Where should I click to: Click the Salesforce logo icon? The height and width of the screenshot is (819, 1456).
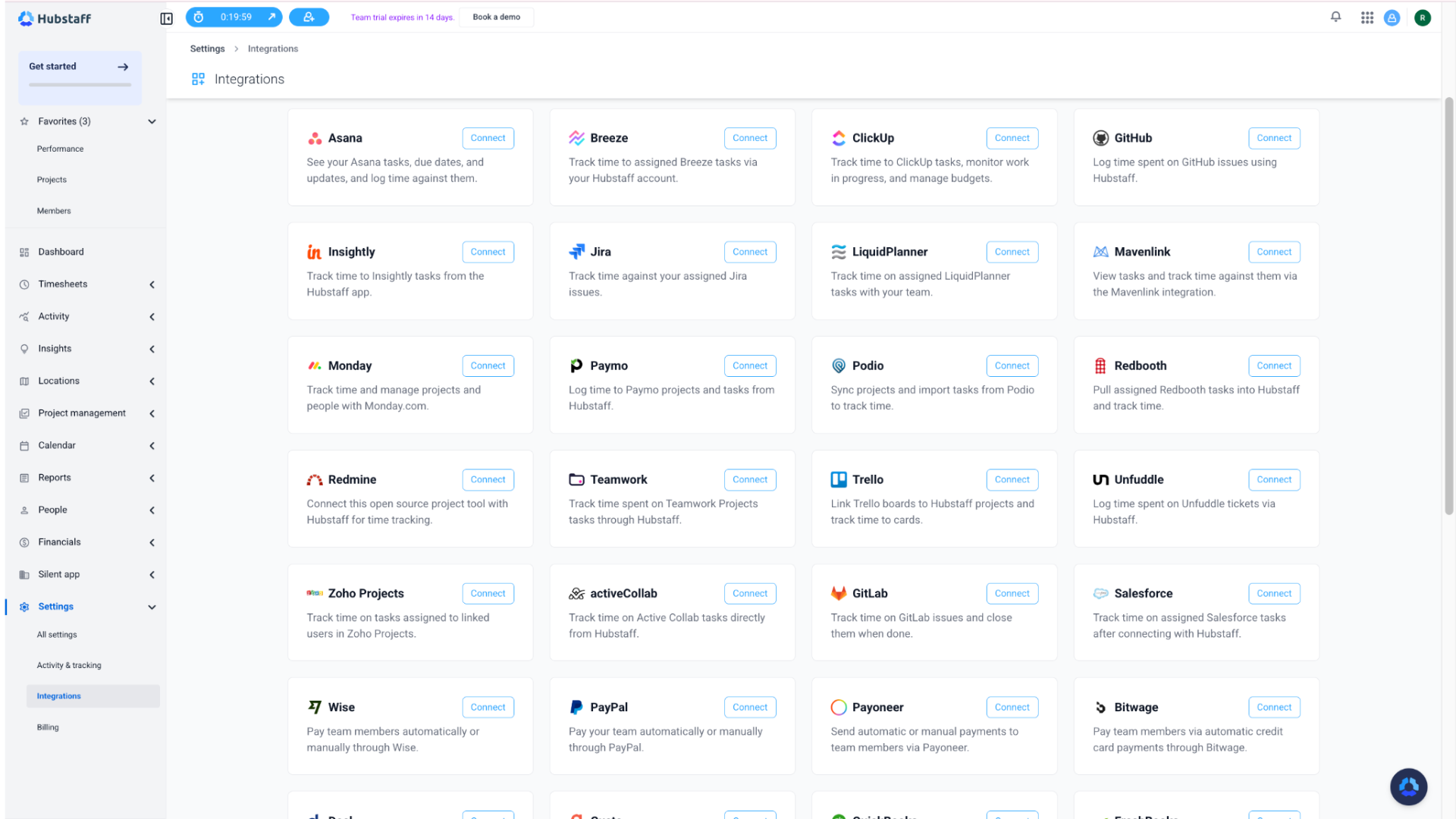[1101, 593]
